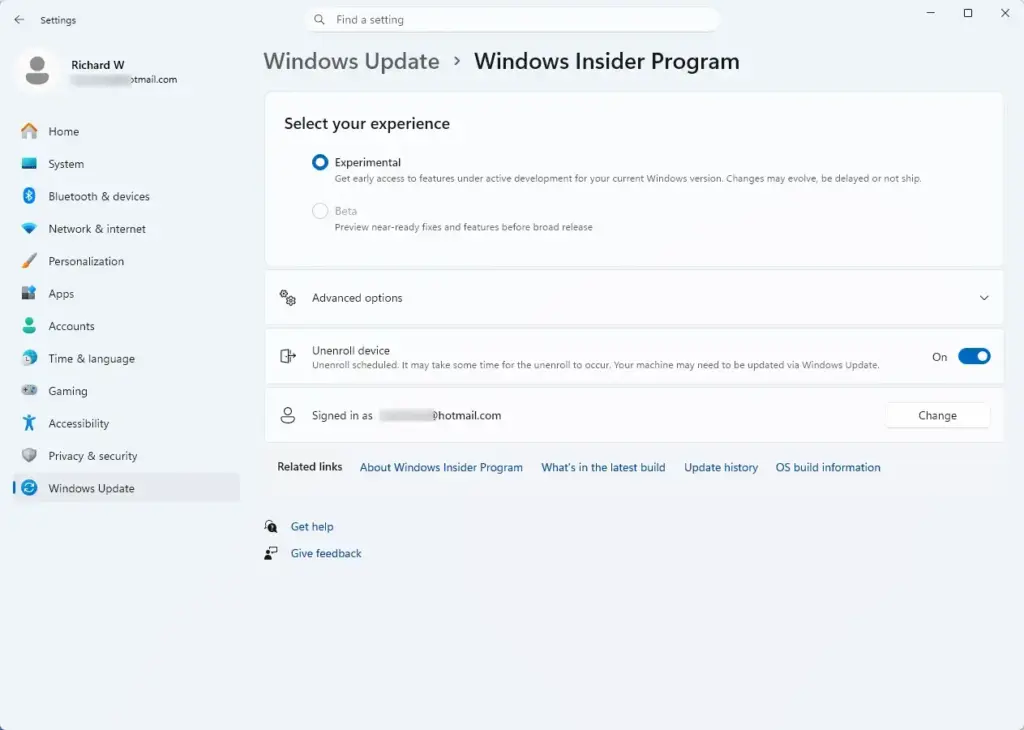Select Personalization in the sidebar

126,261
